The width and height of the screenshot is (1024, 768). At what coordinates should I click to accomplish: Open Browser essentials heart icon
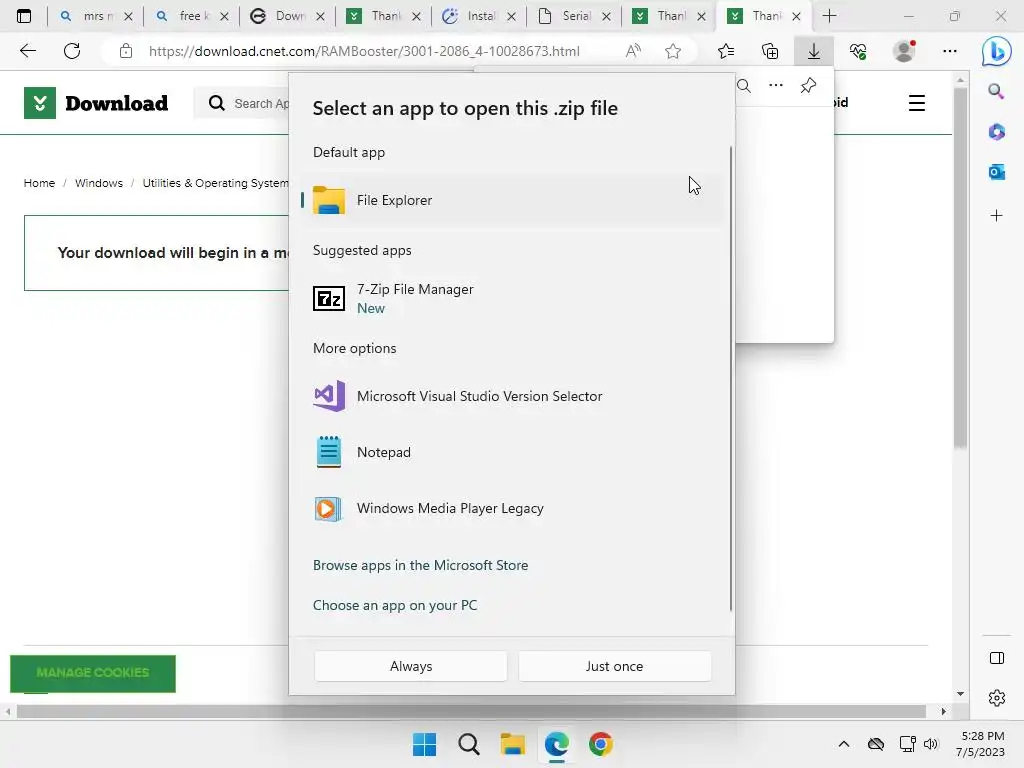858,51
